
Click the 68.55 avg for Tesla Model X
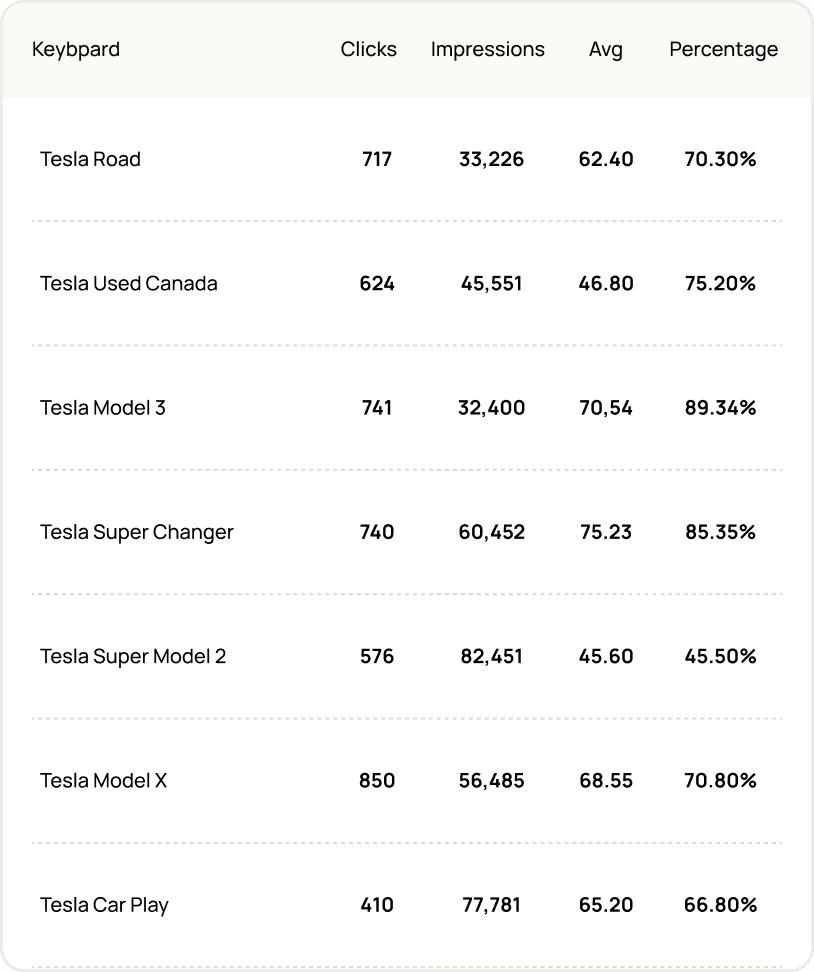pos(605,781)
